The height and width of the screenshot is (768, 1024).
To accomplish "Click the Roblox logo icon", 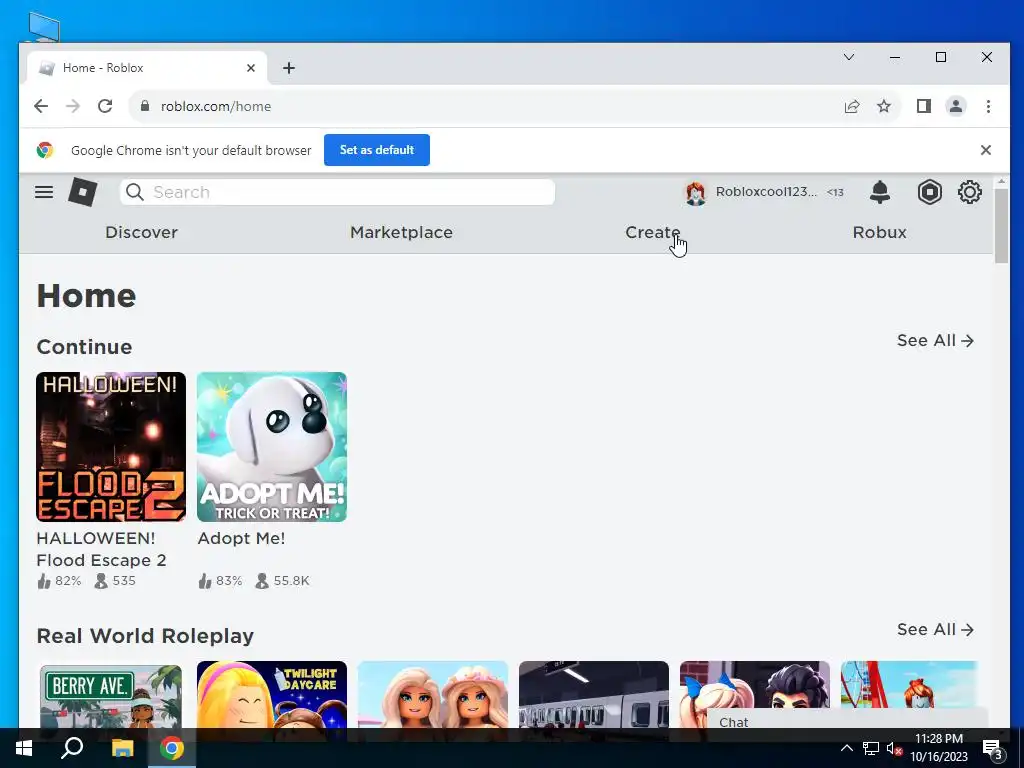I will click(x=83, y=192).
